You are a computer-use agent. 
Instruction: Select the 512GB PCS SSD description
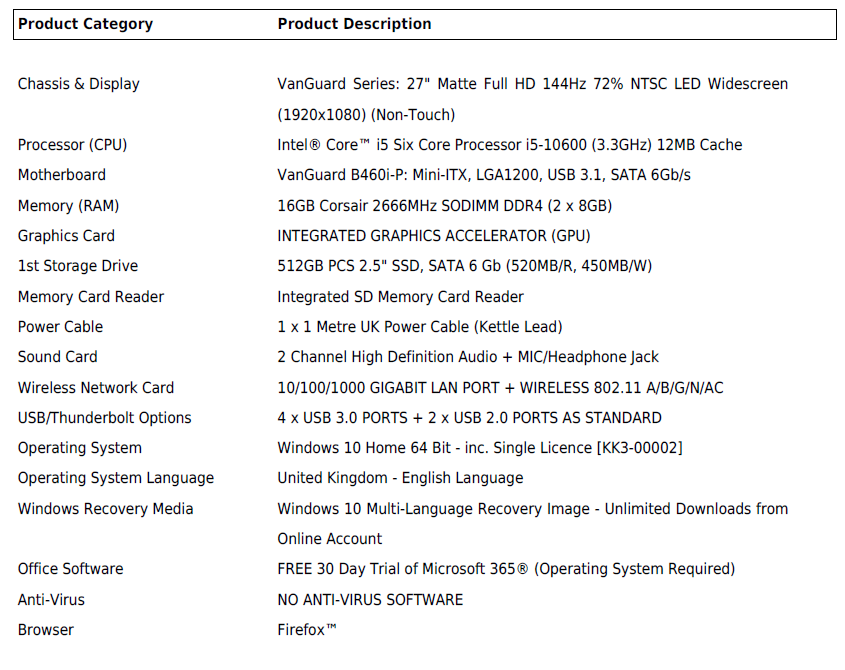click(x=464, y=266)
